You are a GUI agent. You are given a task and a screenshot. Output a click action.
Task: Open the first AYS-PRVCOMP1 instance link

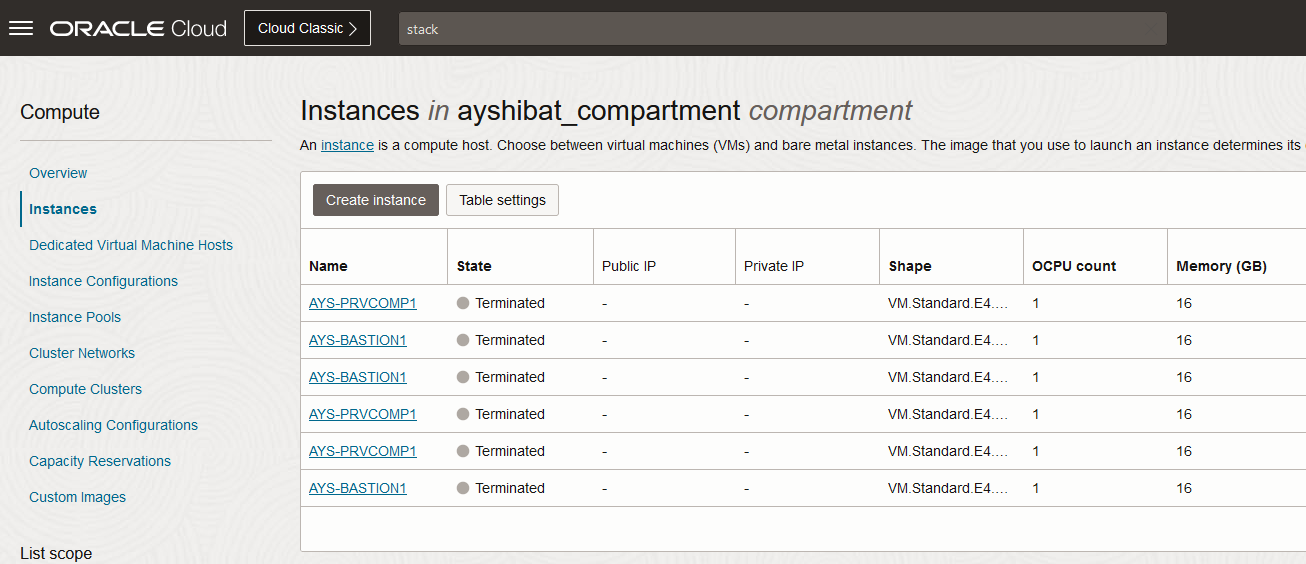click(x=362, y=303)
